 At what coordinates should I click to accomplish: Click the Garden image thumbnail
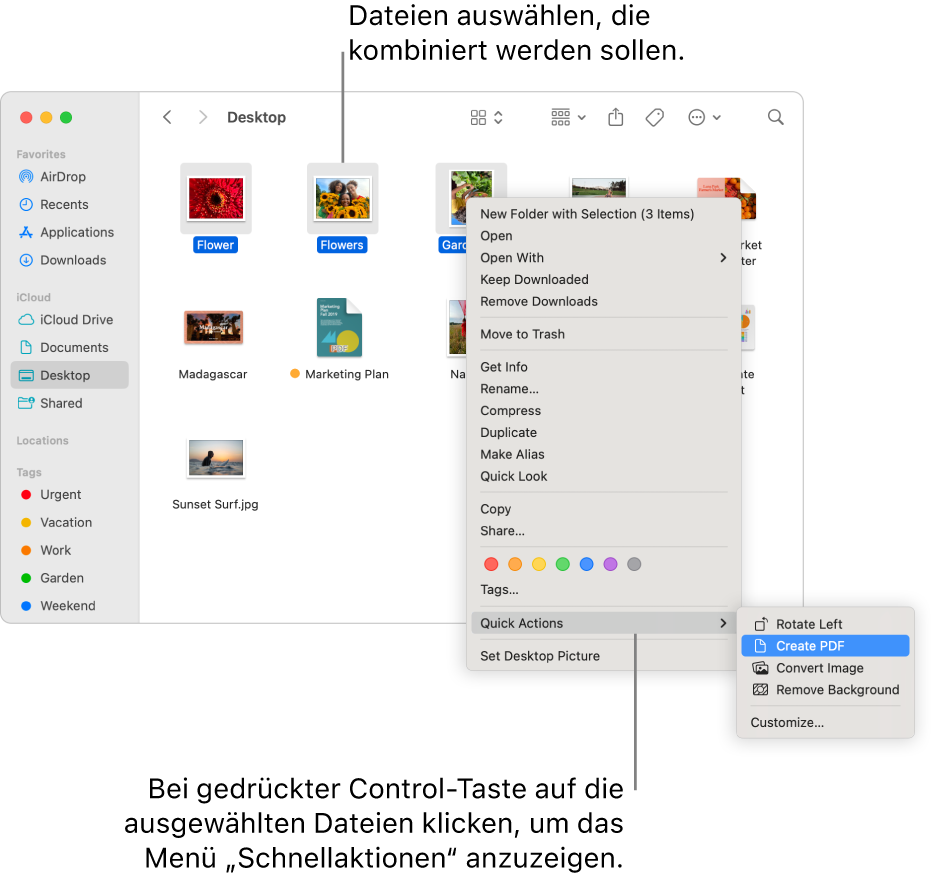click(x=472, y=183)
